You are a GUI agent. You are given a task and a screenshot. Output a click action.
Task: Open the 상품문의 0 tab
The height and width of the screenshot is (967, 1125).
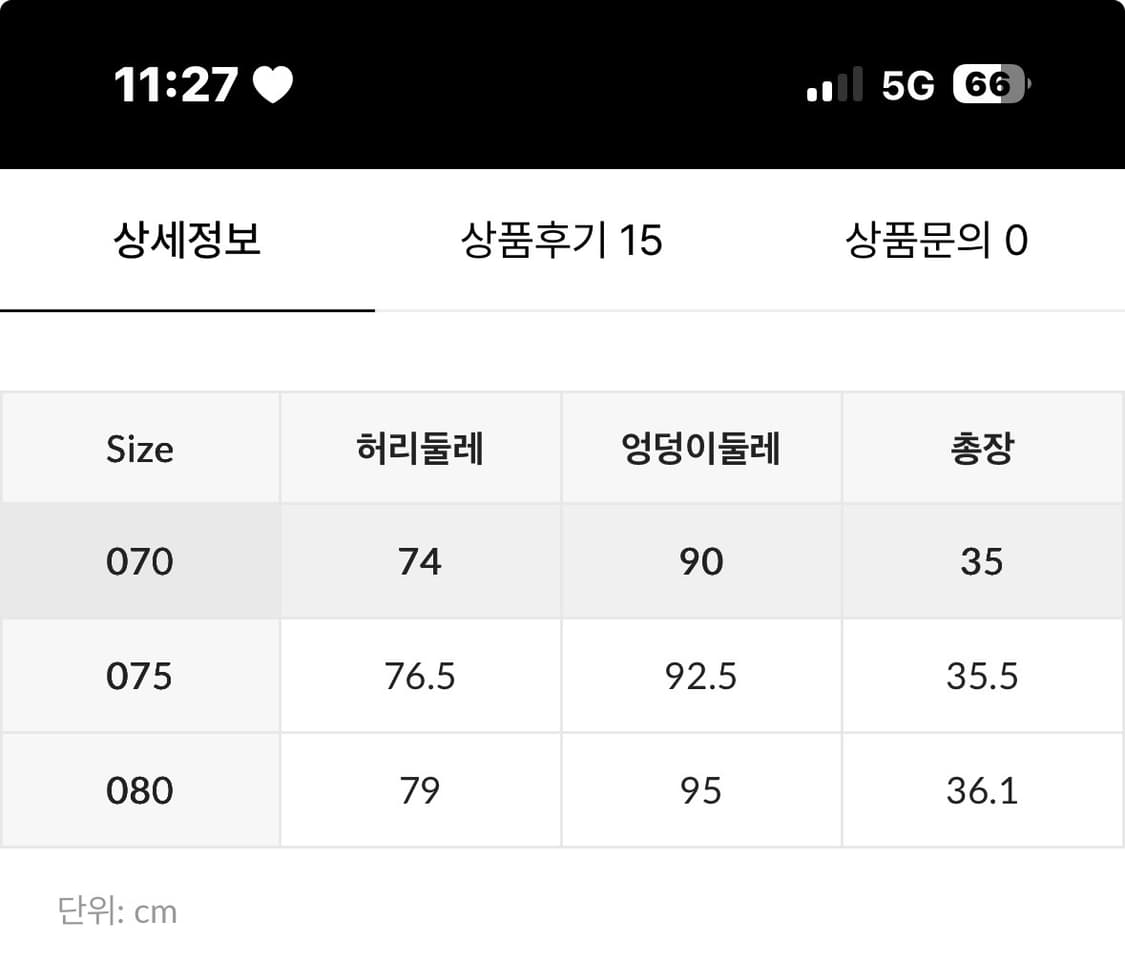(x=937, y=240)
